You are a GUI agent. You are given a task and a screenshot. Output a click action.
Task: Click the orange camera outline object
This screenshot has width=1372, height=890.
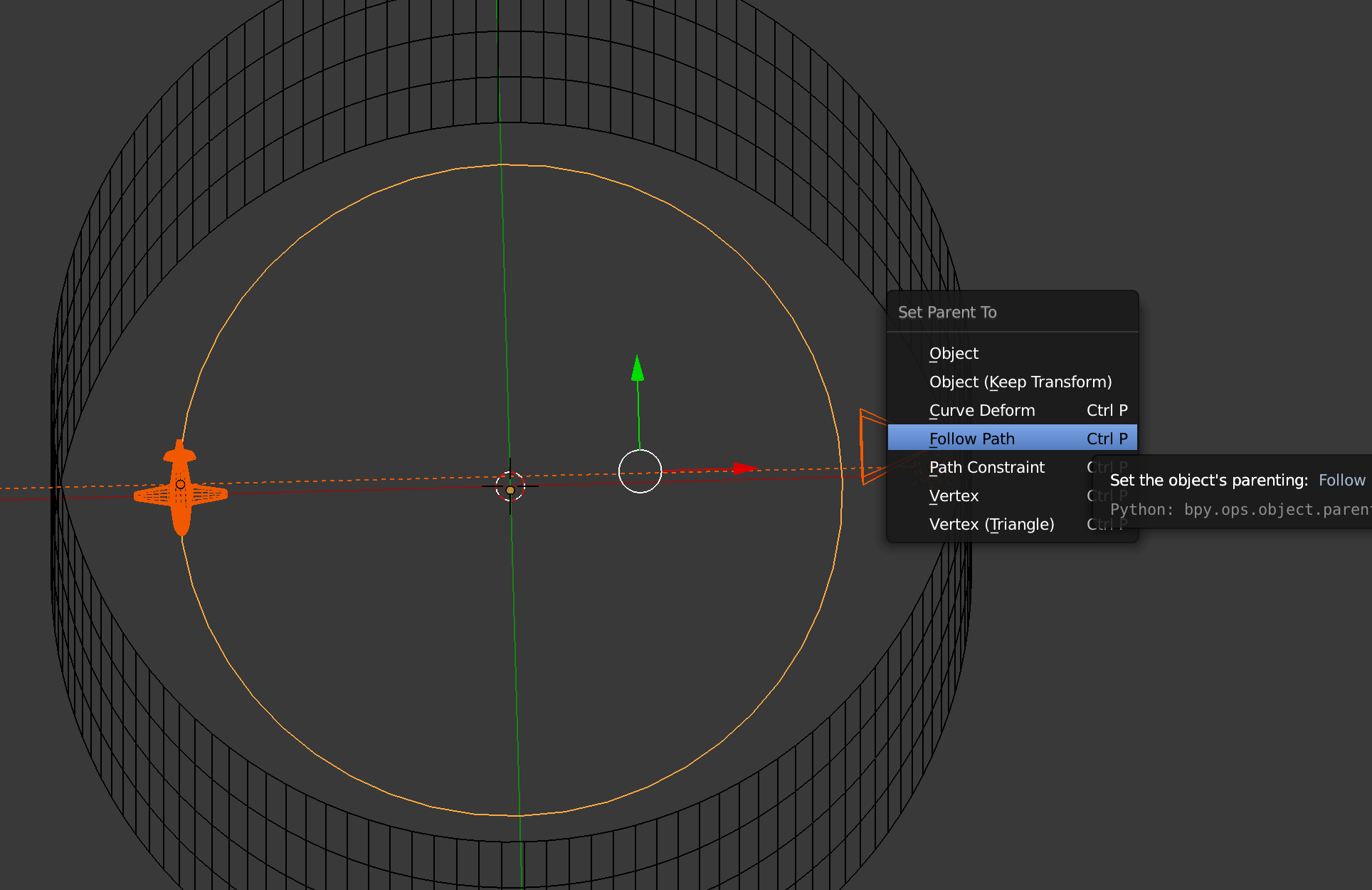(873, 446)
